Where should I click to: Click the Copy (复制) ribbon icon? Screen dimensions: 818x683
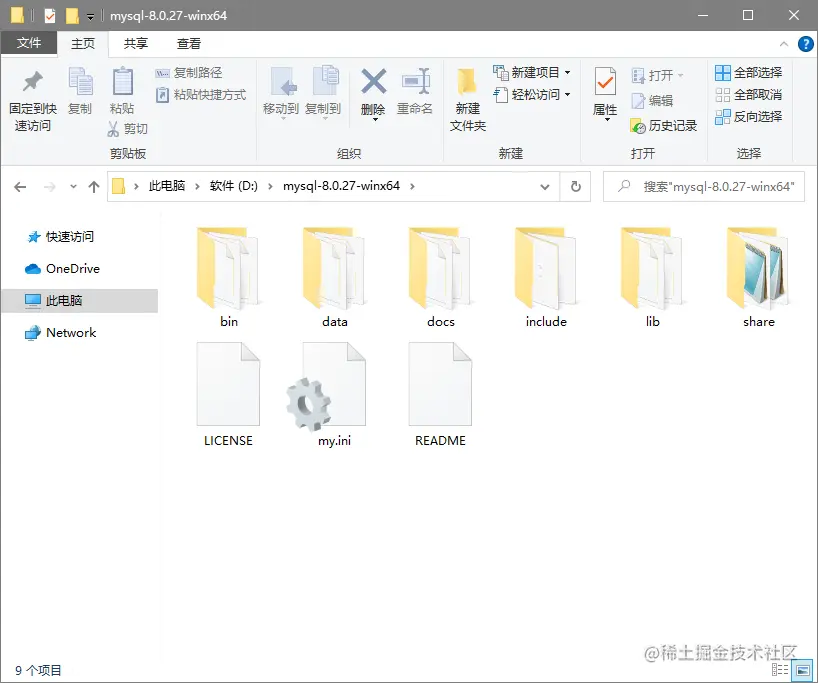point(80,81)
